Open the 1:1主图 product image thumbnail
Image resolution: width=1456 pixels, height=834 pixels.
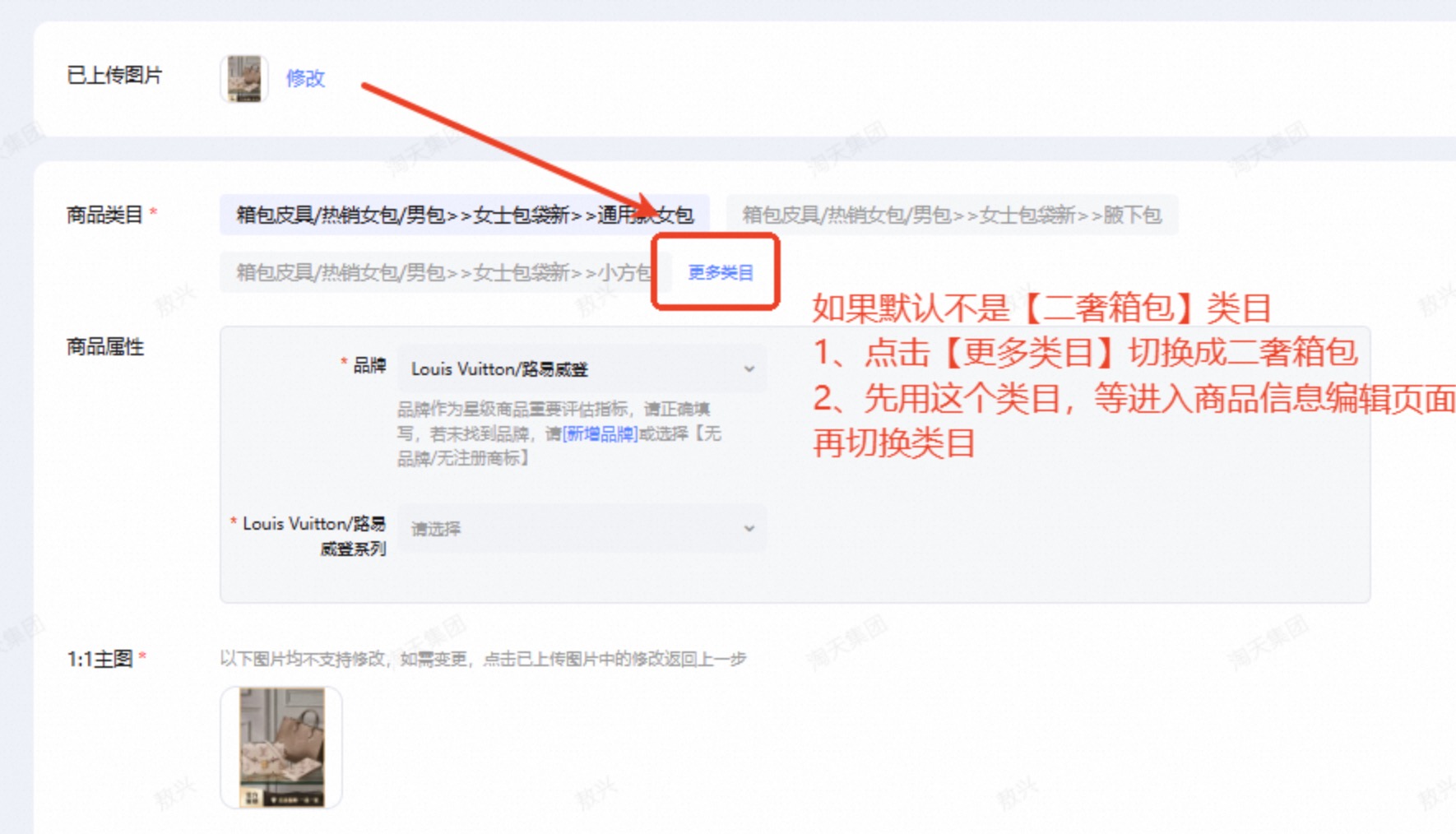click(281, 748)
